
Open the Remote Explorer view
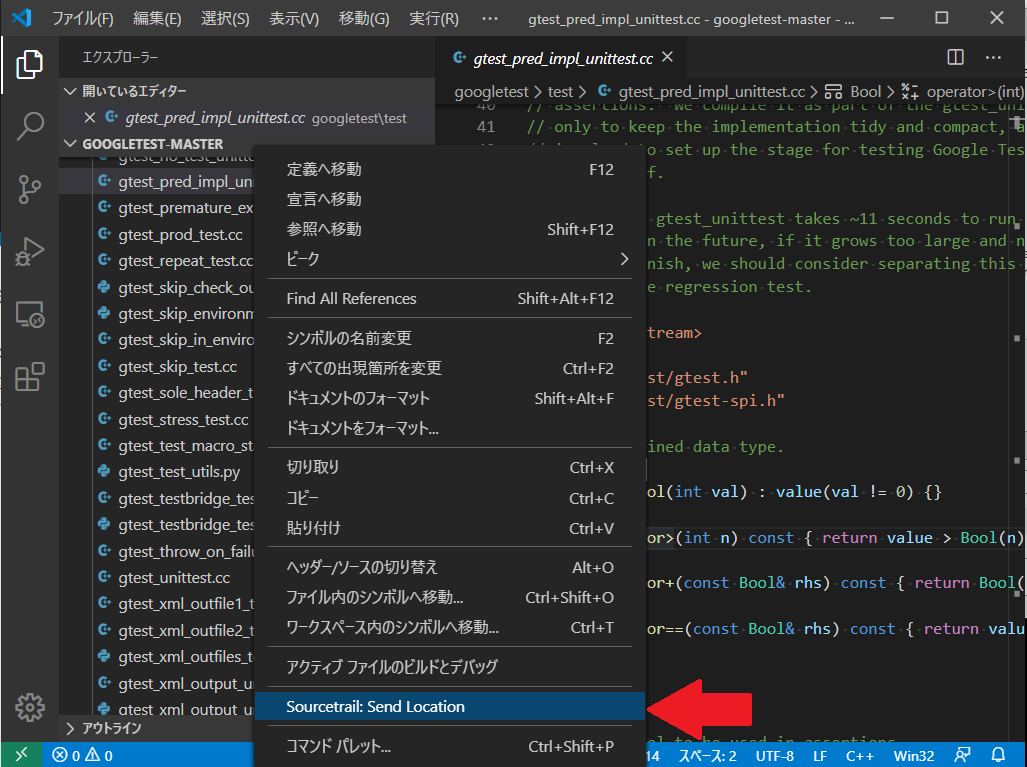pyautogui.click(x=30, y=314)
